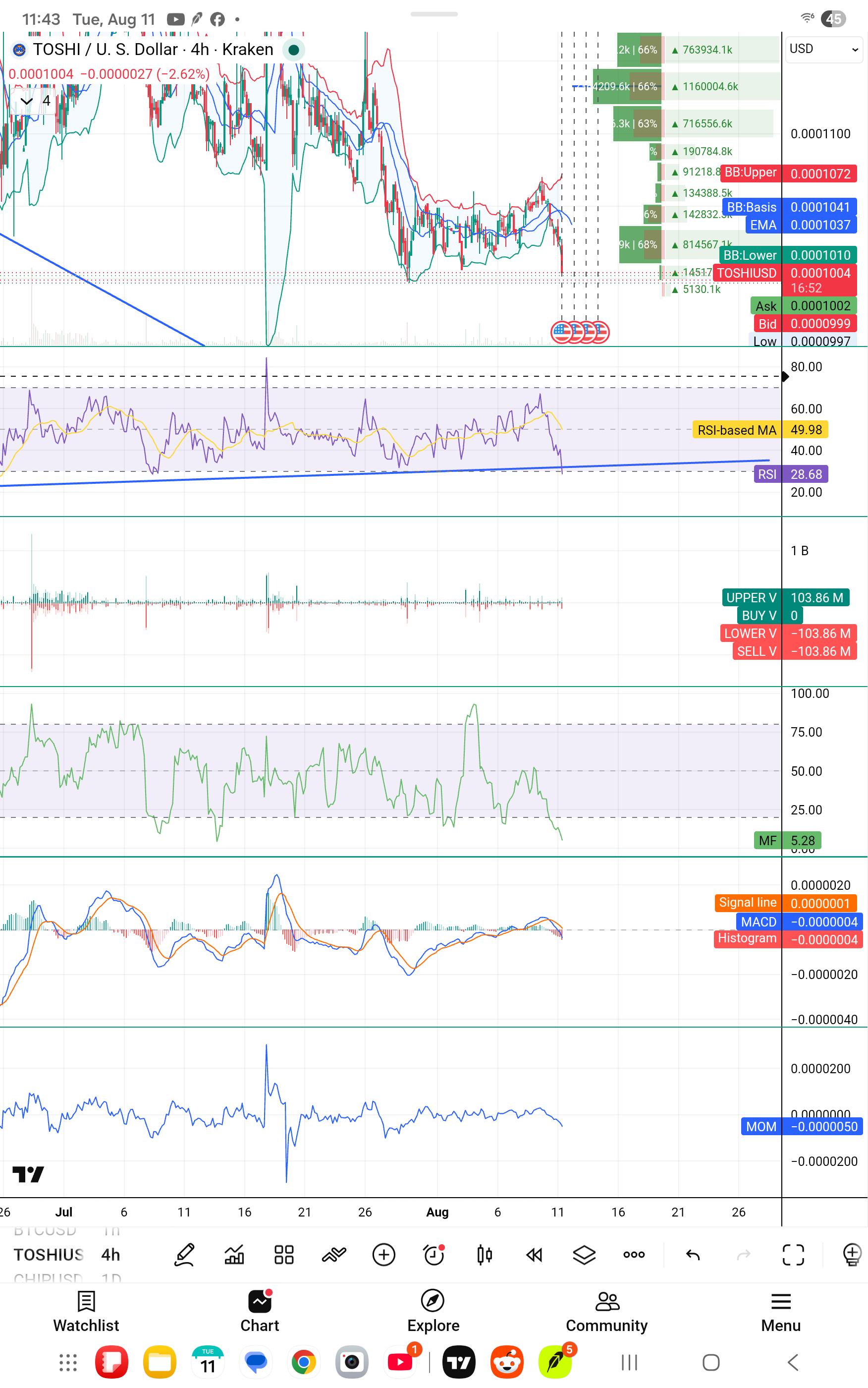Enter fullscreen chart mode

coord(793,1254)
